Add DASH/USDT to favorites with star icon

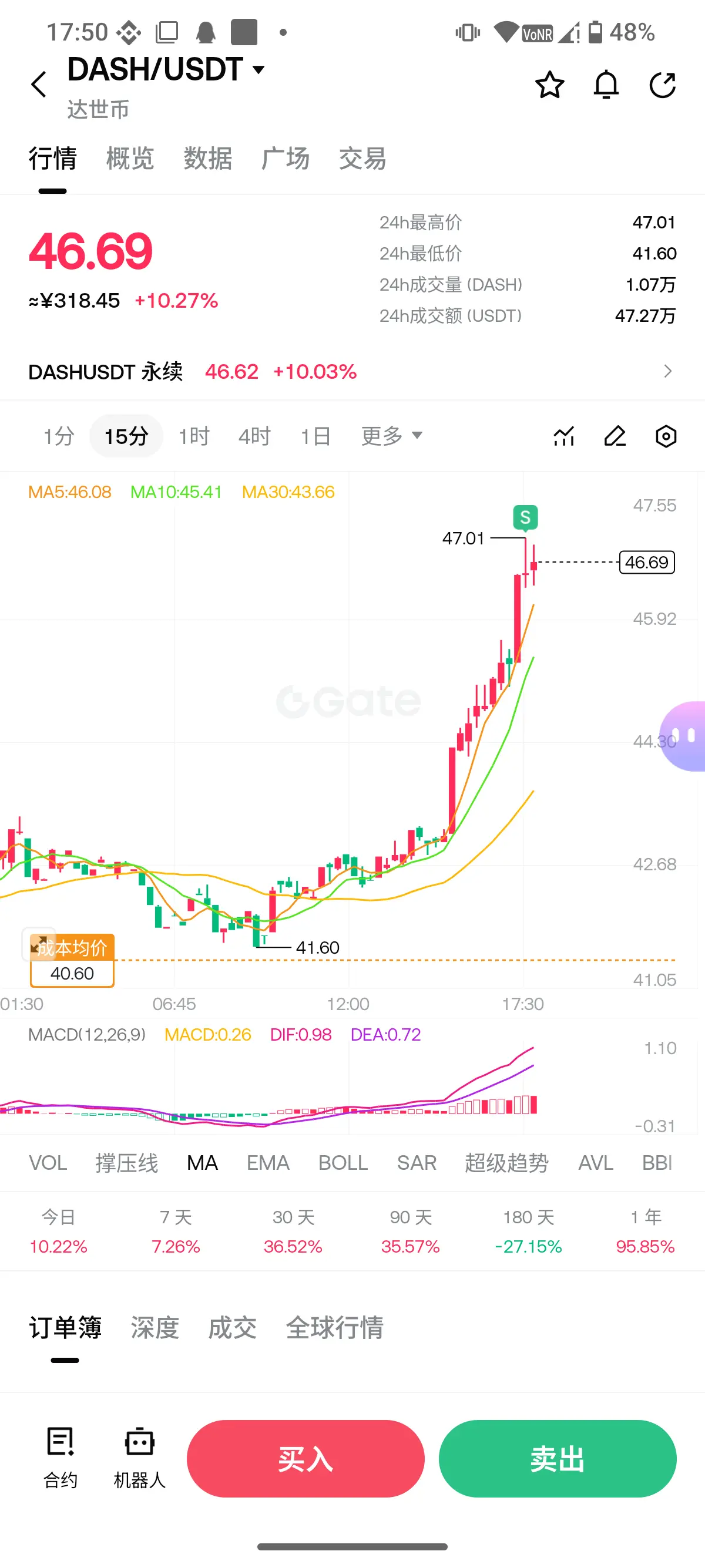549,85
